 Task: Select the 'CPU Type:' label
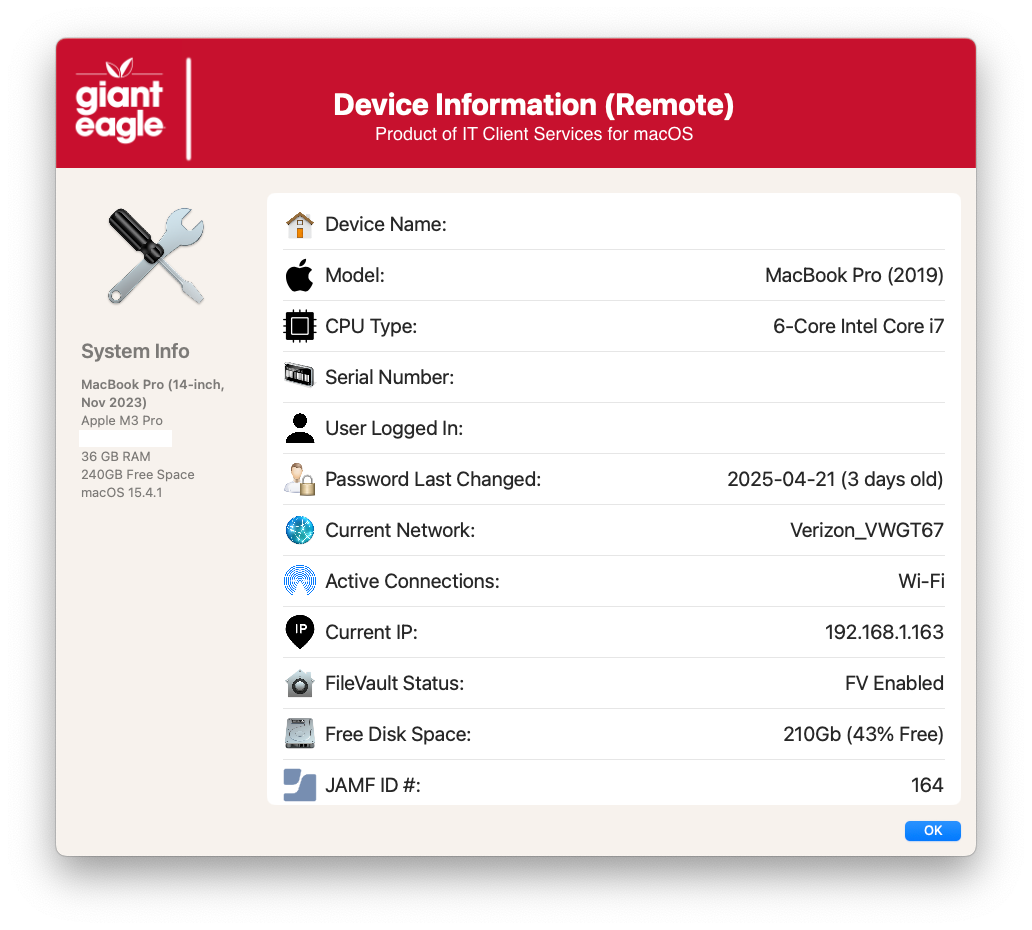371,326
